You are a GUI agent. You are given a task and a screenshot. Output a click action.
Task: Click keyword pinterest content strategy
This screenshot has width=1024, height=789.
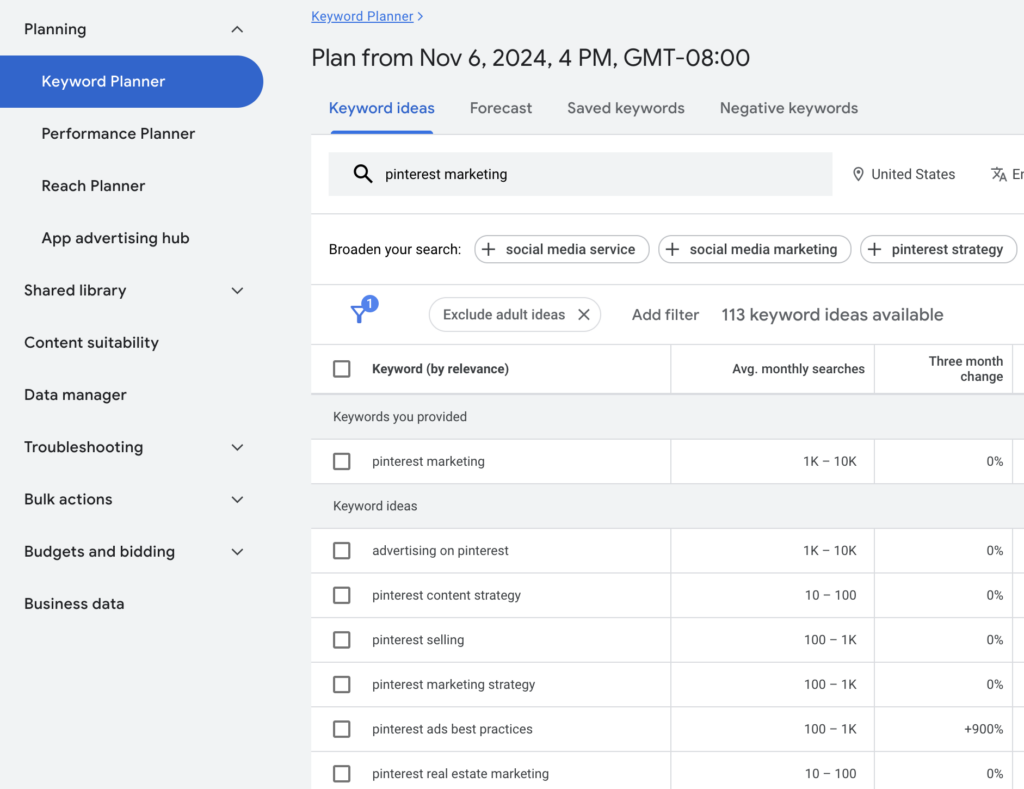coord(446,596)
